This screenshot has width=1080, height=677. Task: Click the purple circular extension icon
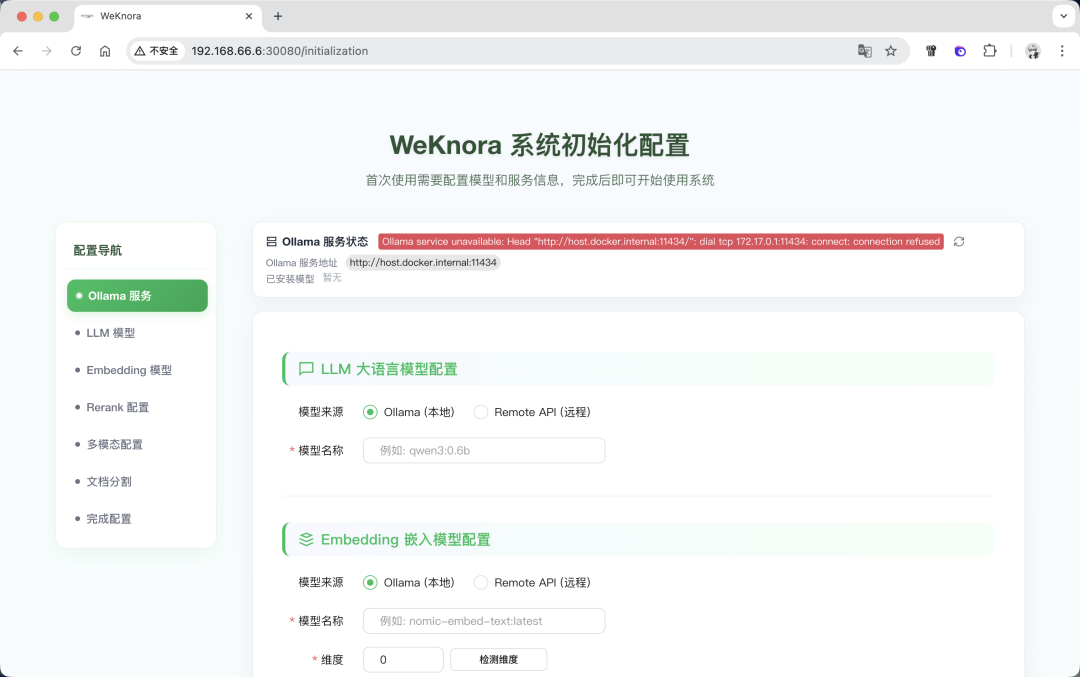[x=960, y=51]
